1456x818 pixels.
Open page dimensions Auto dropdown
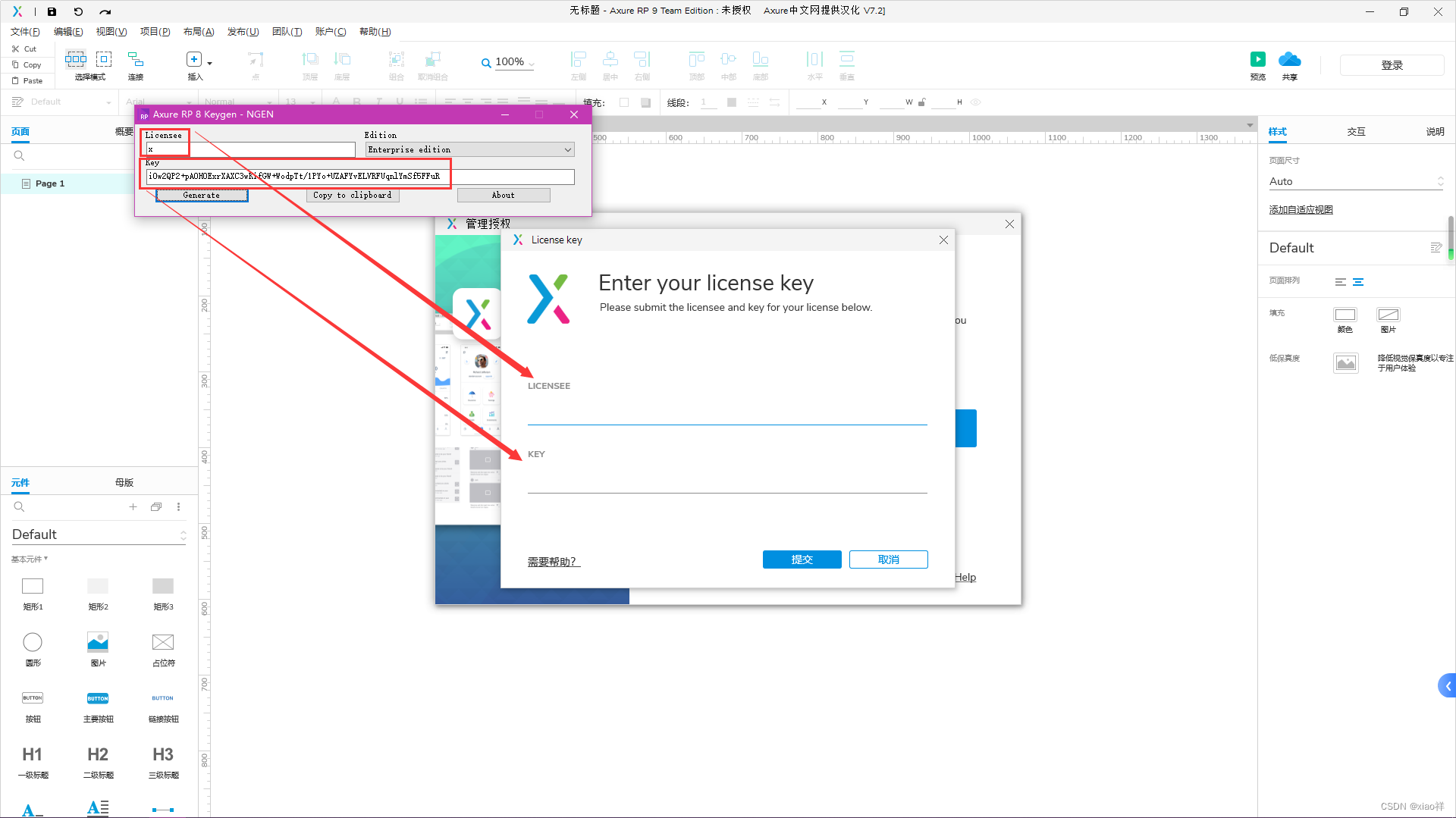point(1356,182)
